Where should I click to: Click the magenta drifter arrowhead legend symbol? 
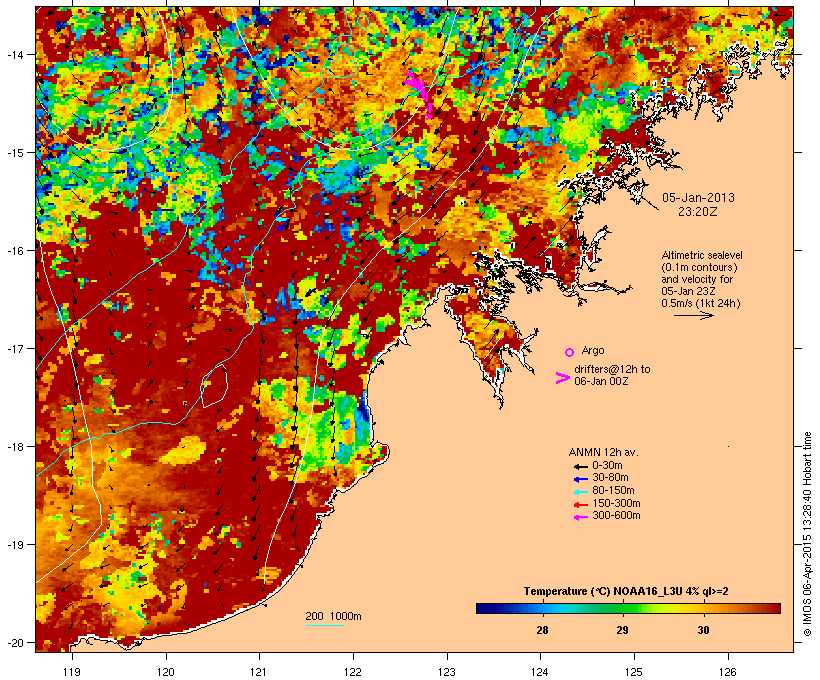(x=562, y=378)
